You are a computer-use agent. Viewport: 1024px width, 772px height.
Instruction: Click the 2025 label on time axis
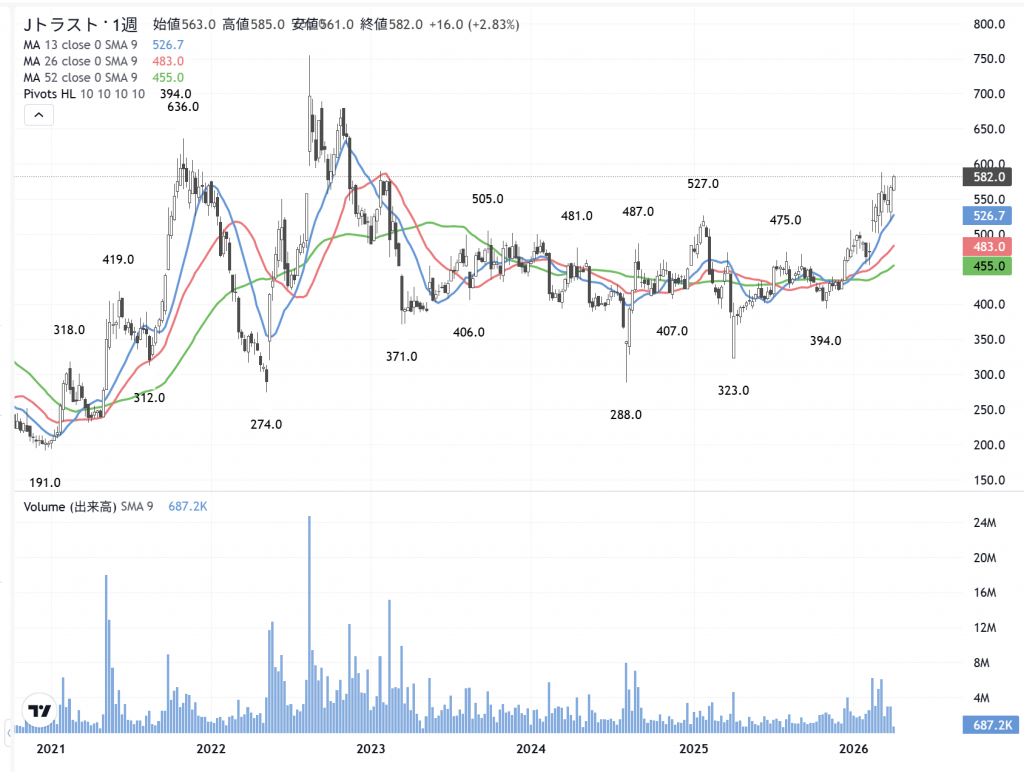[692, 749]
